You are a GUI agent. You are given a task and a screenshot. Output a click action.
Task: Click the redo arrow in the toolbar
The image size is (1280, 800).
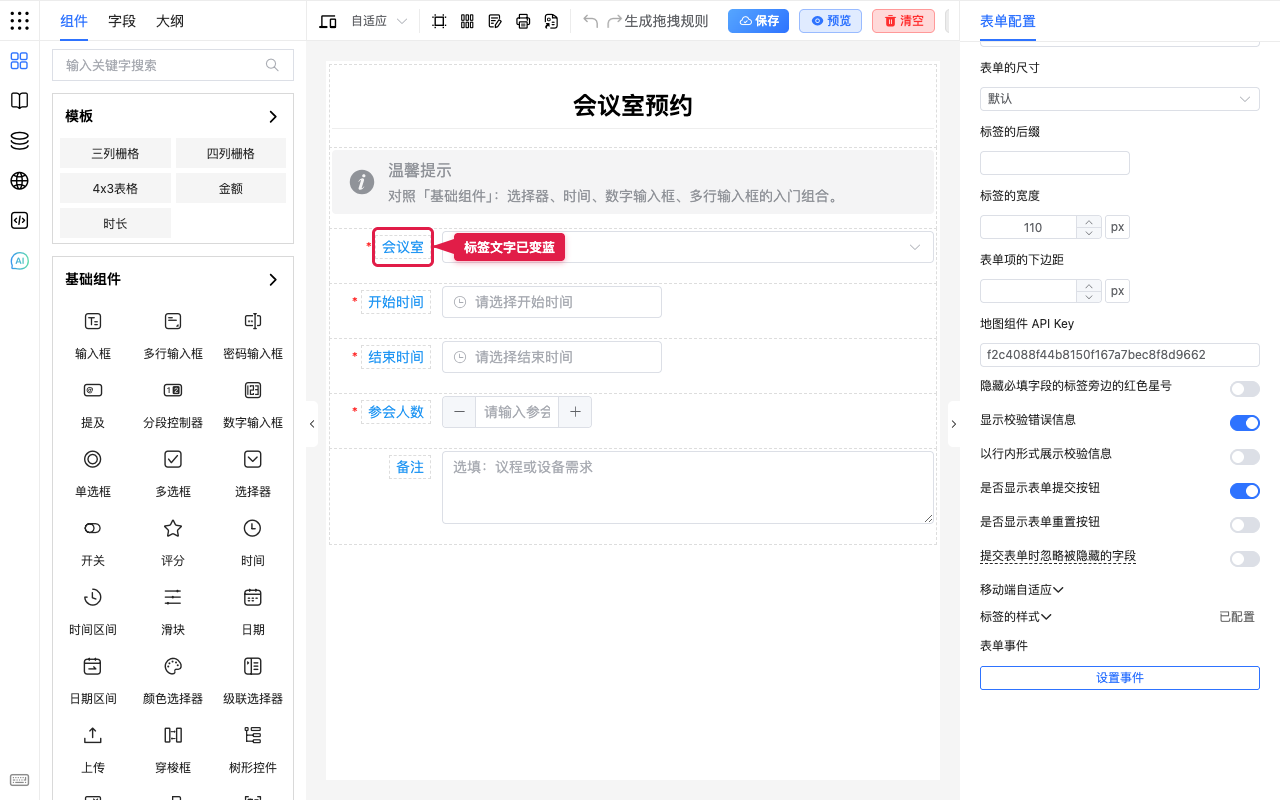coord(615,21)
